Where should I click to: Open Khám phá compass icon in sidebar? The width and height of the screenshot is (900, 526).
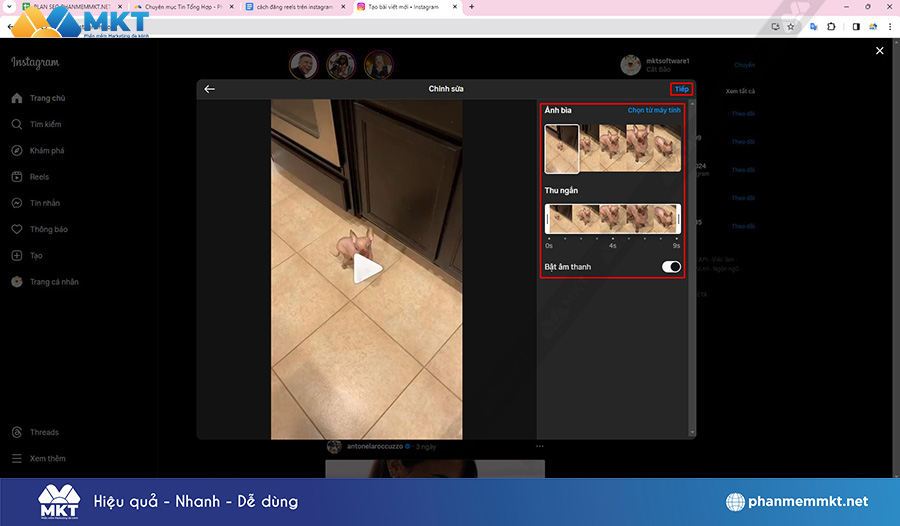pos(17,150)
